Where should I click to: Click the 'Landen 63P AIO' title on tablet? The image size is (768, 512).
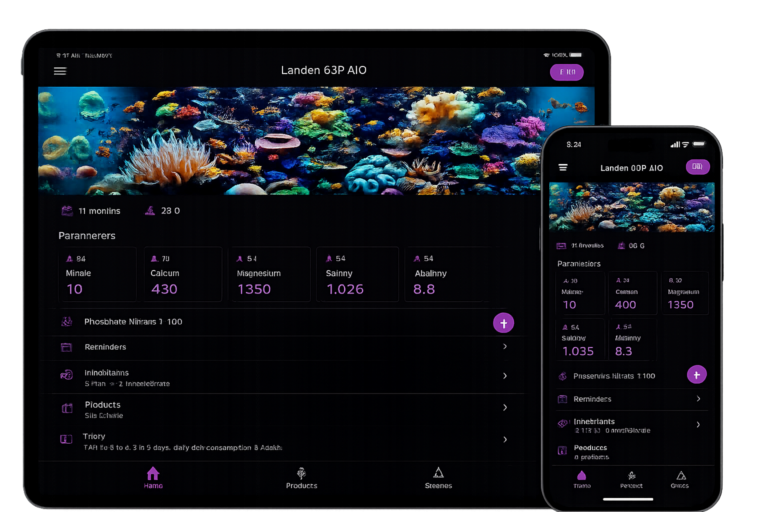click(x=324, y=71)
